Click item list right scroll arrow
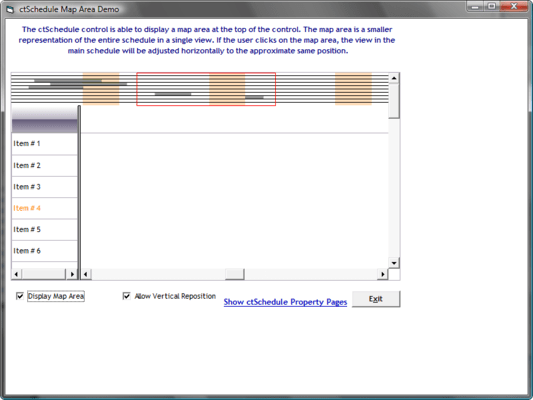 72,274
